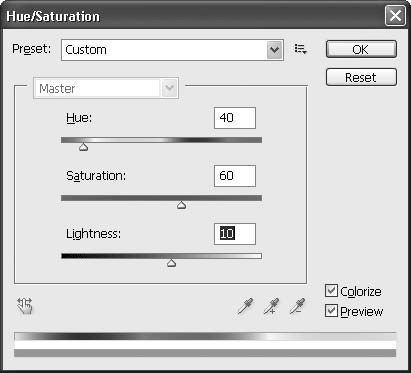Click the Hue slider handle
This screenshot has height=373, width=411.
pos(83,147)
